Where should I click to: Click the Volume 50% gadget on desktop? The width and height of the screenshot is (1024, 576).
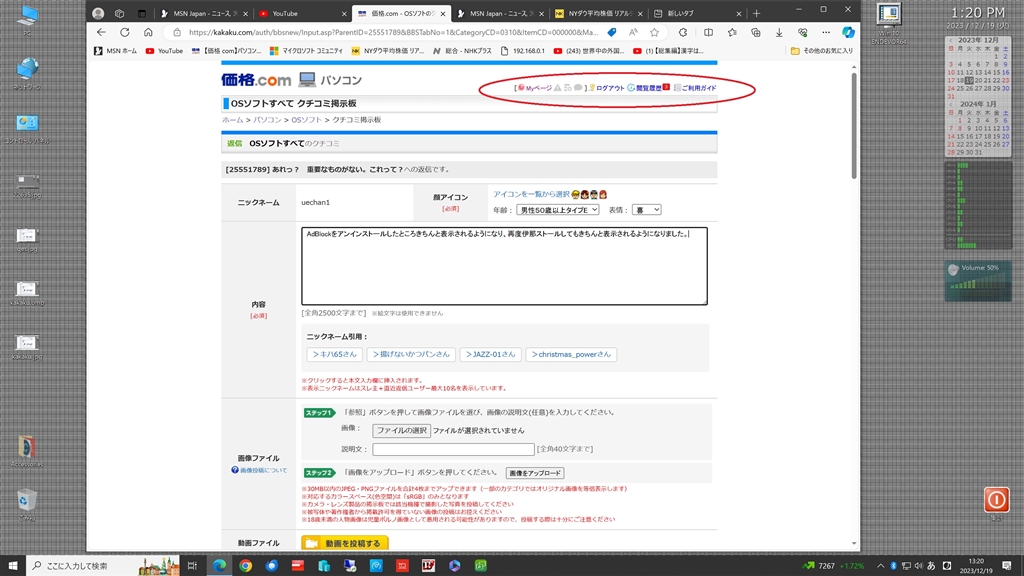point(978,281)
